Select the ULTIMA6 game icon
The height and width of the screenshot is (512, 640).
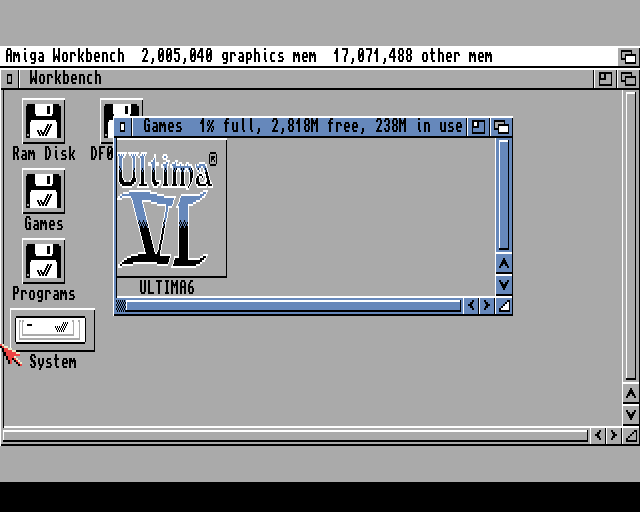(x=171, y=208)
